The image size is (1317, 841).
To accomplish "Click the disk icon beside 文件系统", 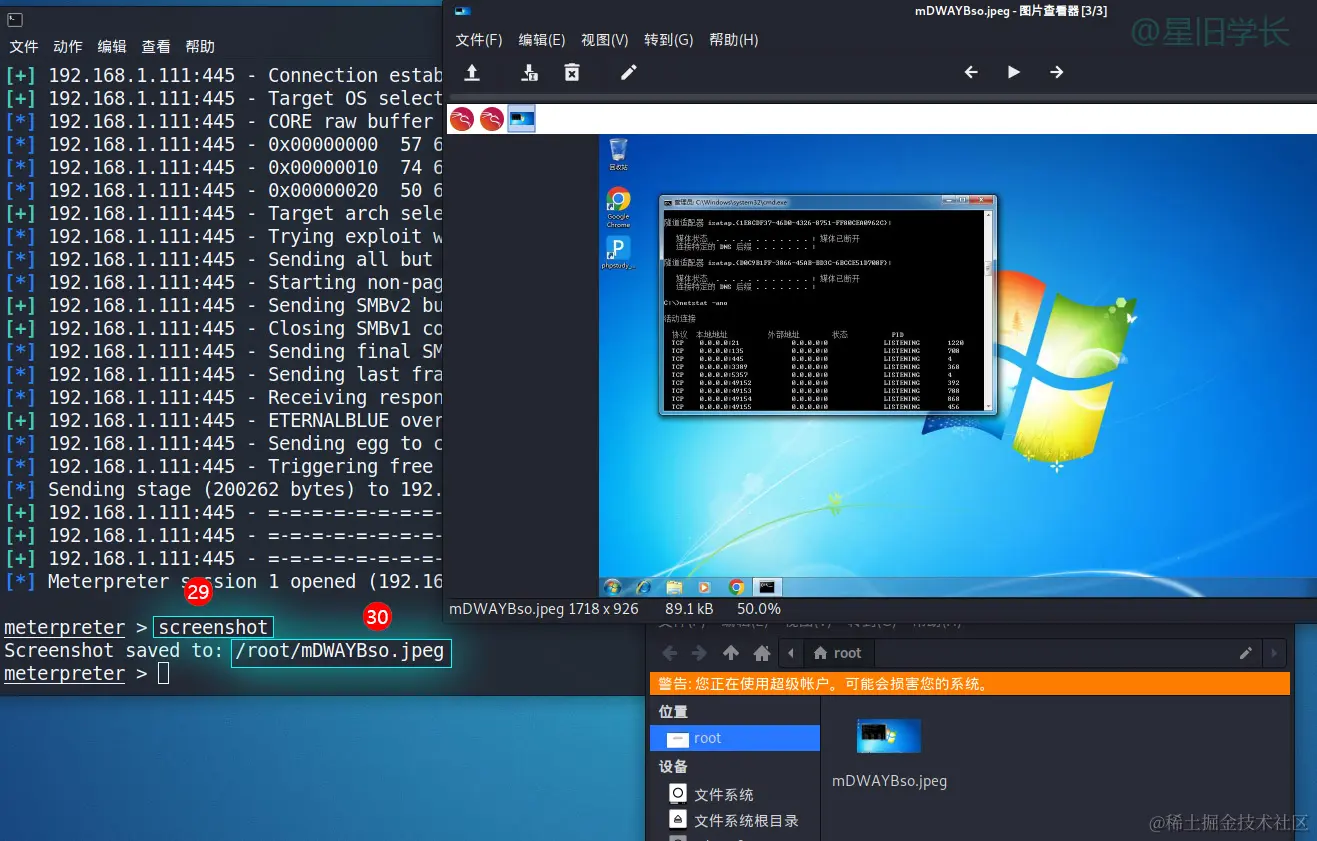I will point(677,794).
